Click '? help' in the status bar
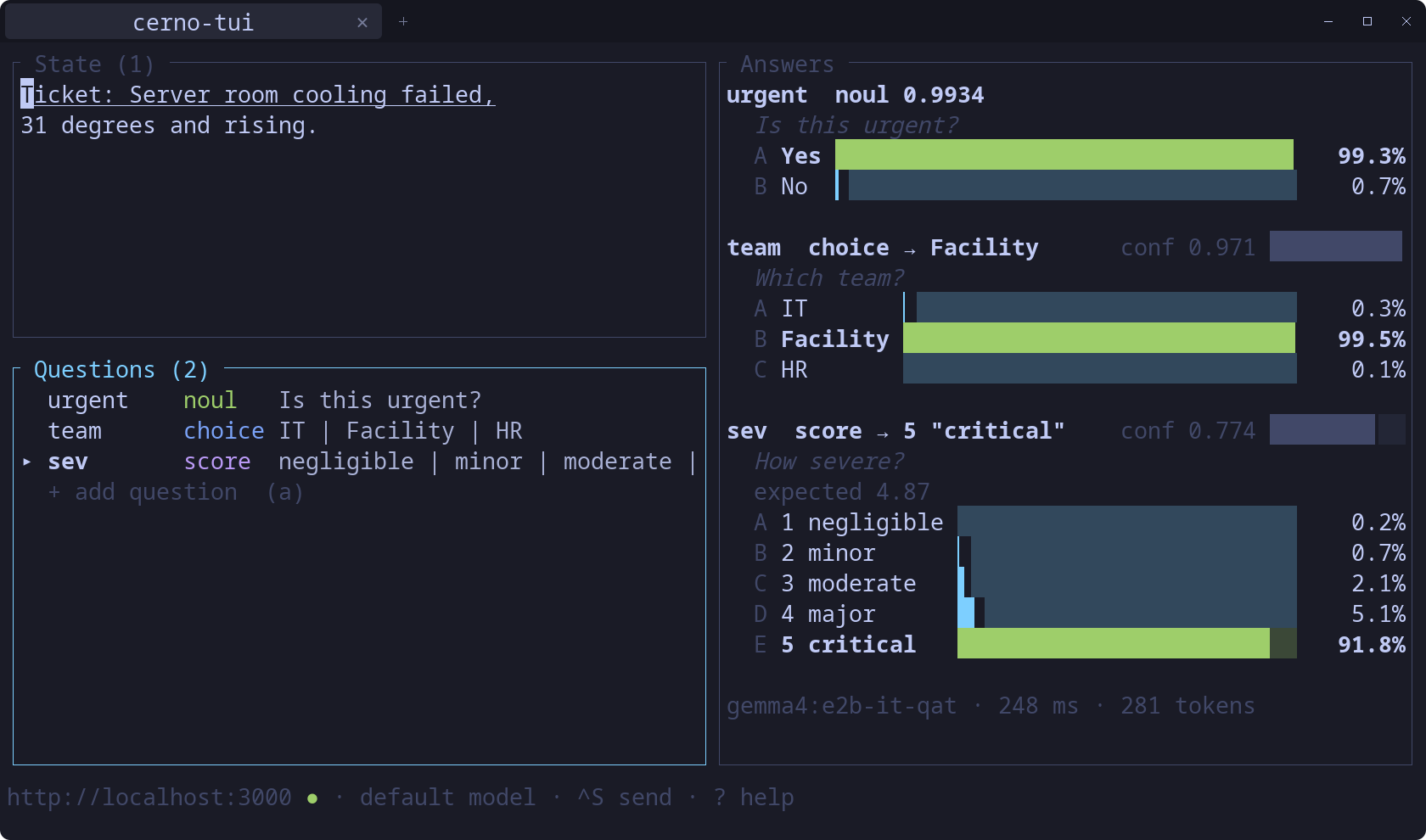The height and width of the screenshot is (840, 1426). (754, 798)
